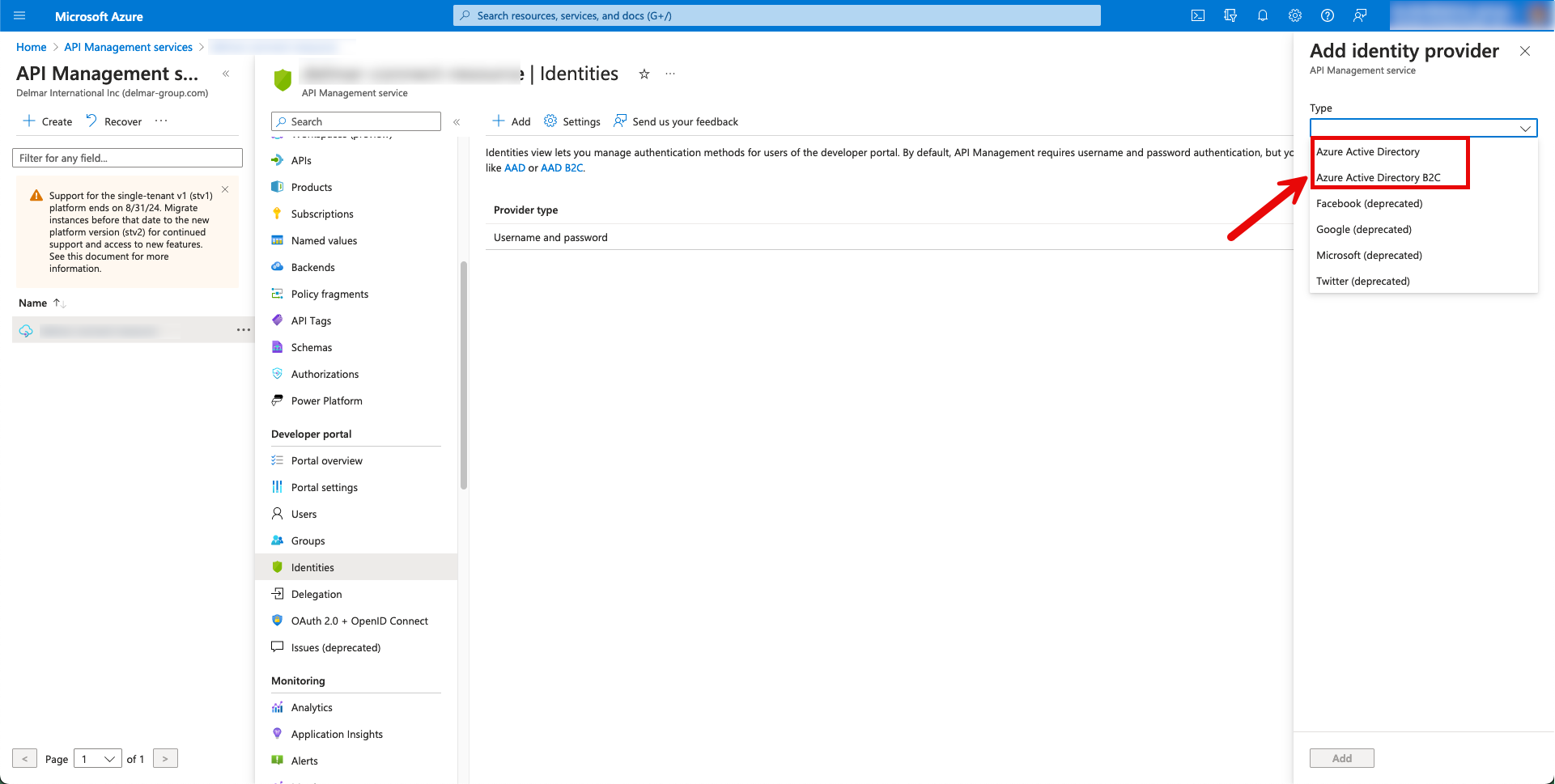Image resolution: width=1555 pixels, height=784 pixels.
Task: Close the Add identity provider panel
Action: point(1525,51)
